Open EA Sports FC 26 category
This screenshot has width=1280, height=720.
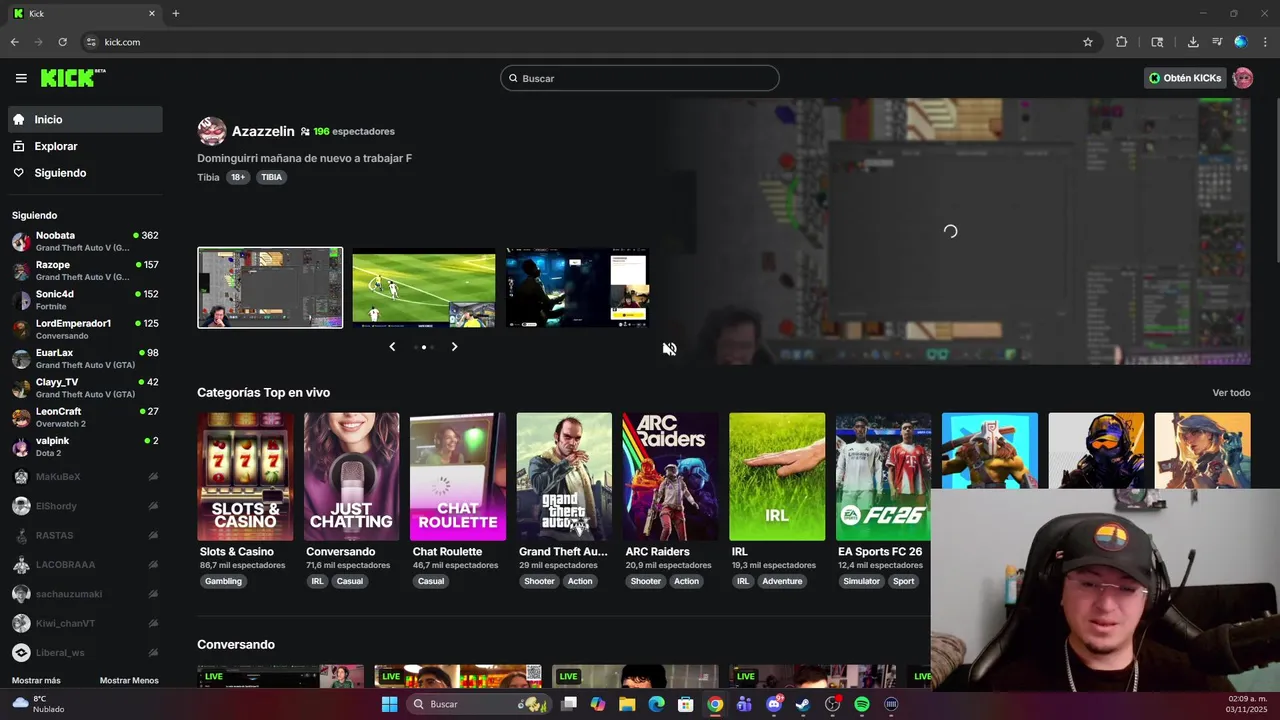[883, 477]
